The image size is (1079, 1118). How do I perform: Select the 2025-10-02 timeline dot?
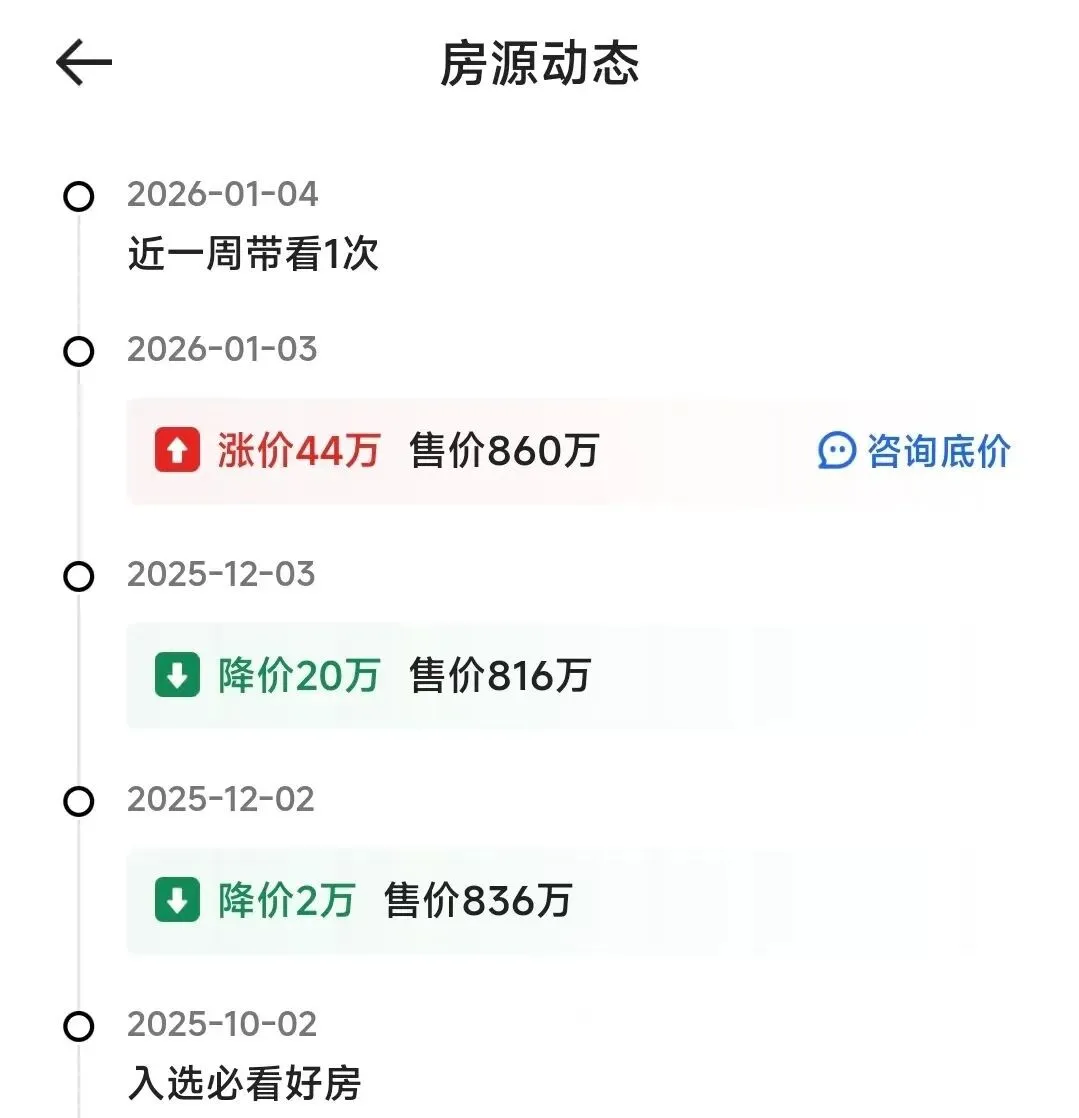point(78,1026)
